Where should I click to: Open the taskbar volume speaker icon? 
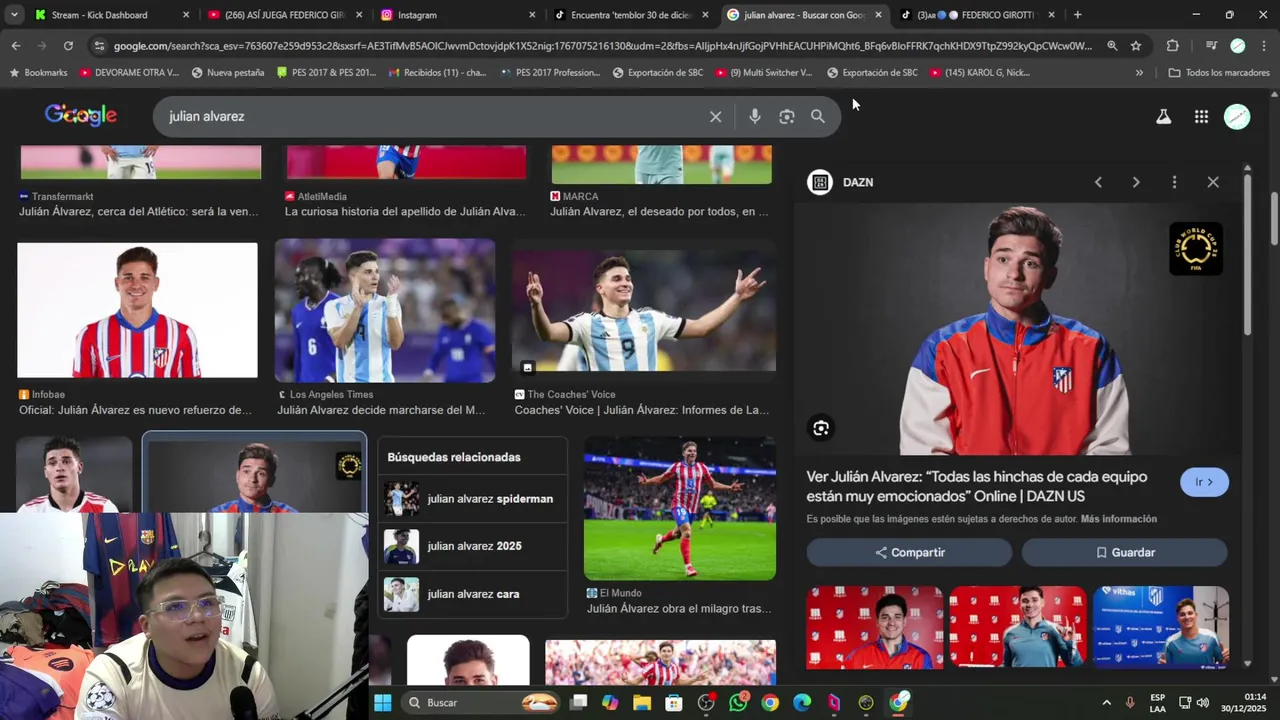1203,703
